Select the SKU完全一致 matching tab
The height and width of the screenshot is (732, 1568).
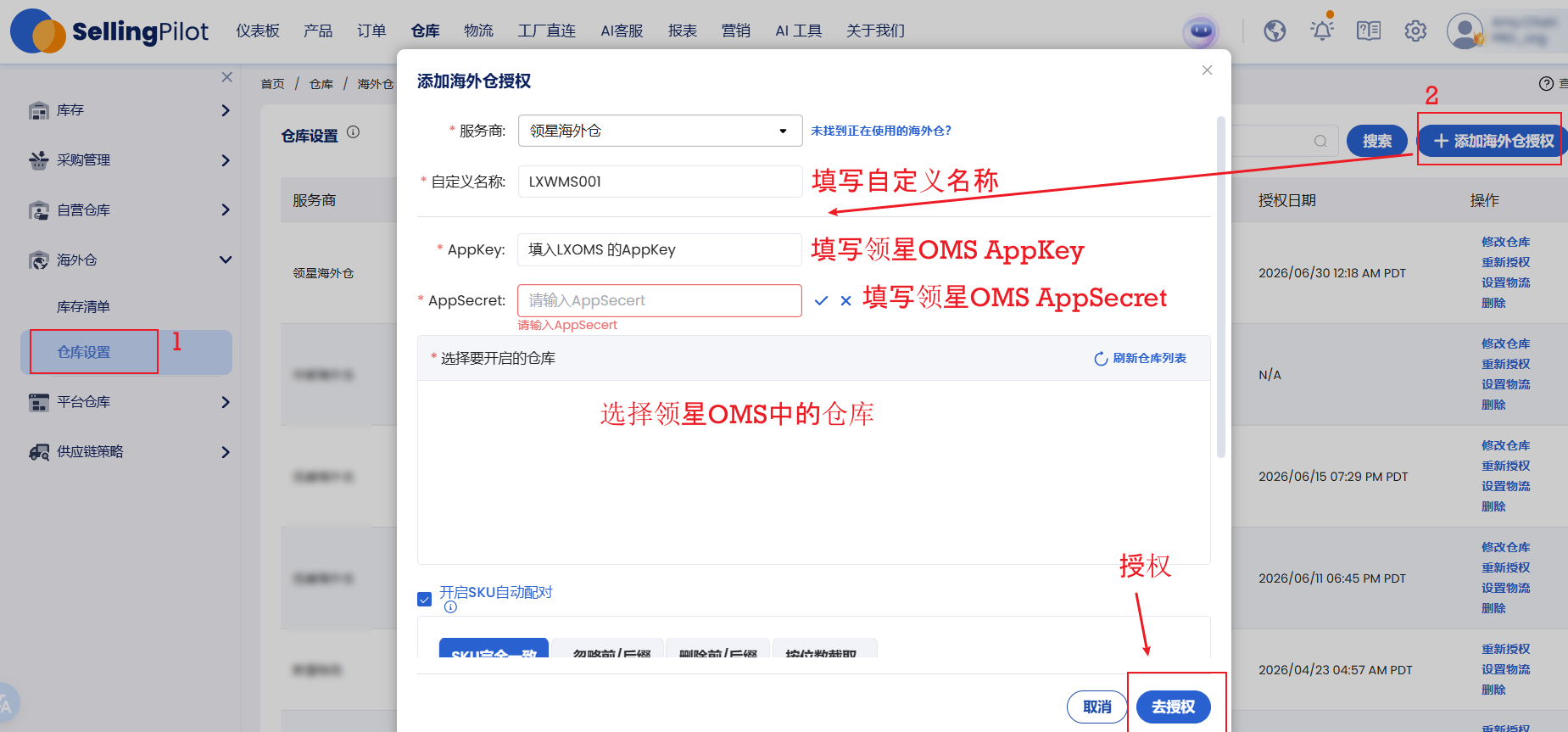494,648
